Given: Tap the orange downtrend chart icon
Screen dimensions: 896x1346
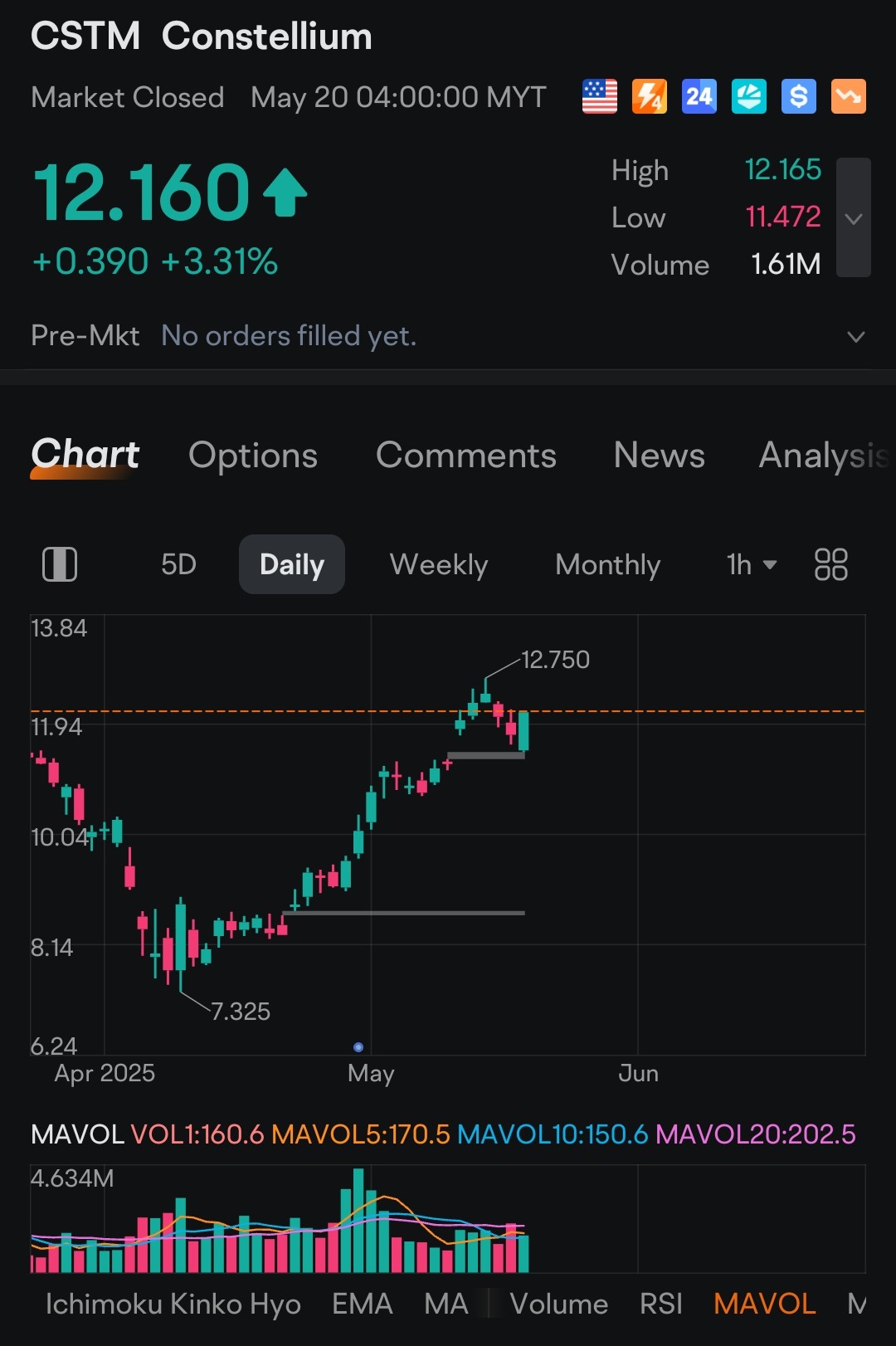Looking at the screenshot, I should click(849, 97).
